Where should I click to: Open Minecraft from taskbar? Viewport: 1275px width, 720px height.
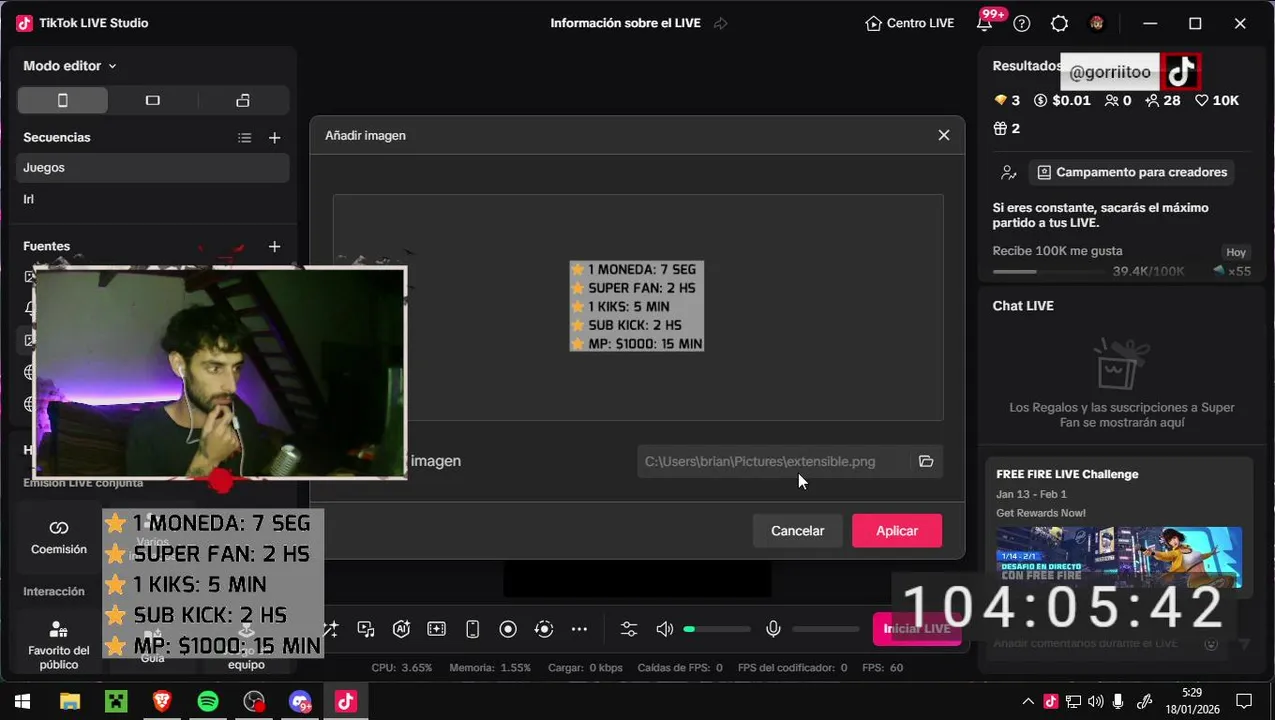[116, 701]
